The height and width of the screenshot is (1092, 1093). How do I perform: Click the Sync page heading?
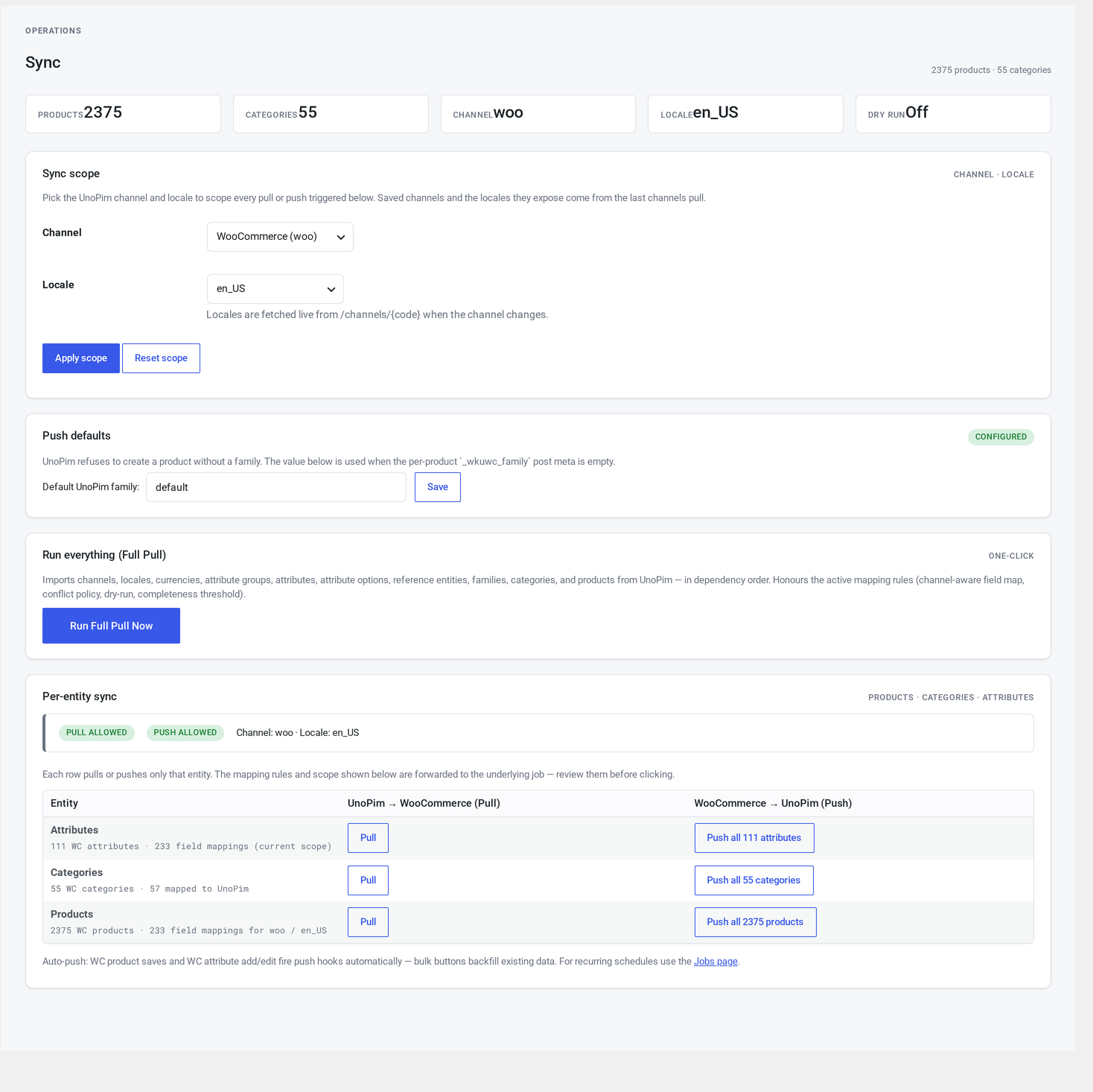click(x=43, y=63)
